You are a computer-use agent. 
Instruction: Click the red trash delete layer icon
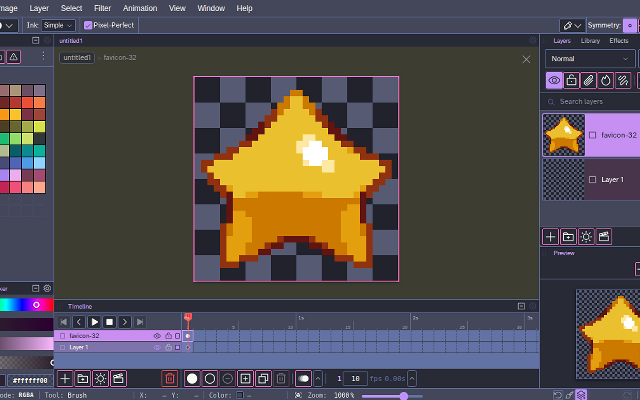[170, 379]
